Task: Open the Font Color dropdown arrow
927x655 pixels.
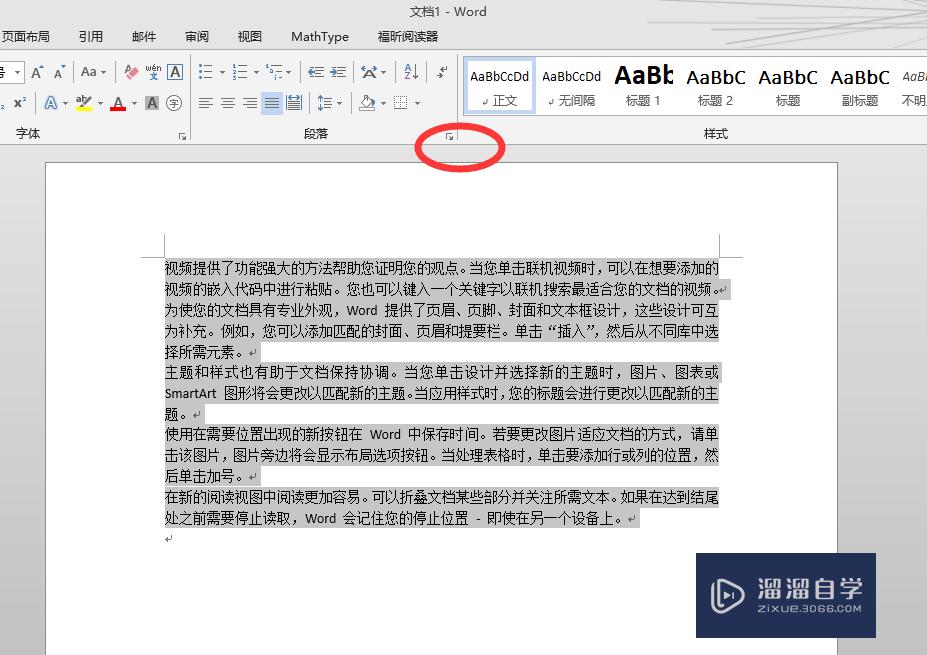Action: pos(135,104)
